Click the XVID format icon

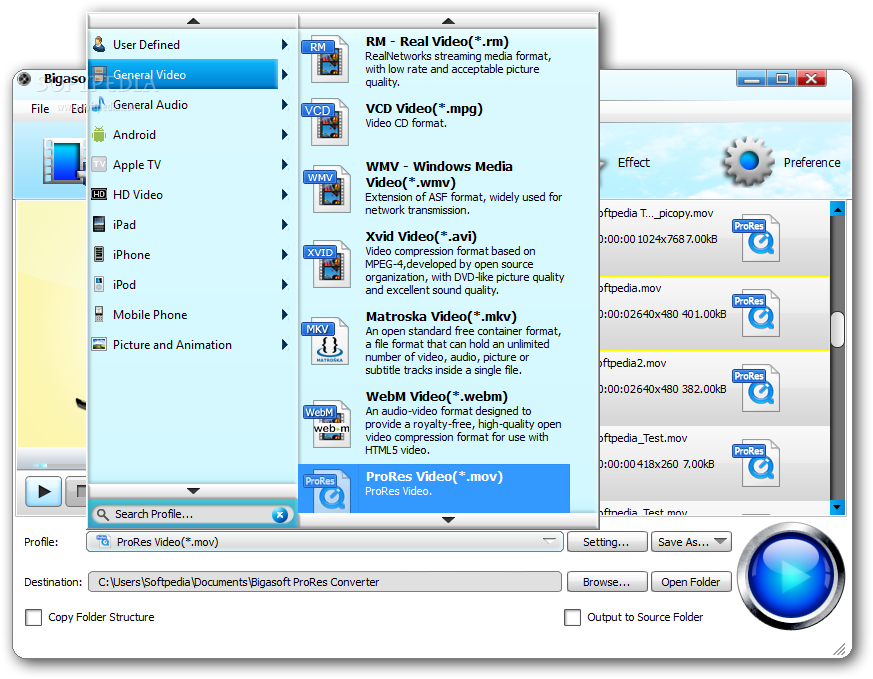[x=327, y=264]
